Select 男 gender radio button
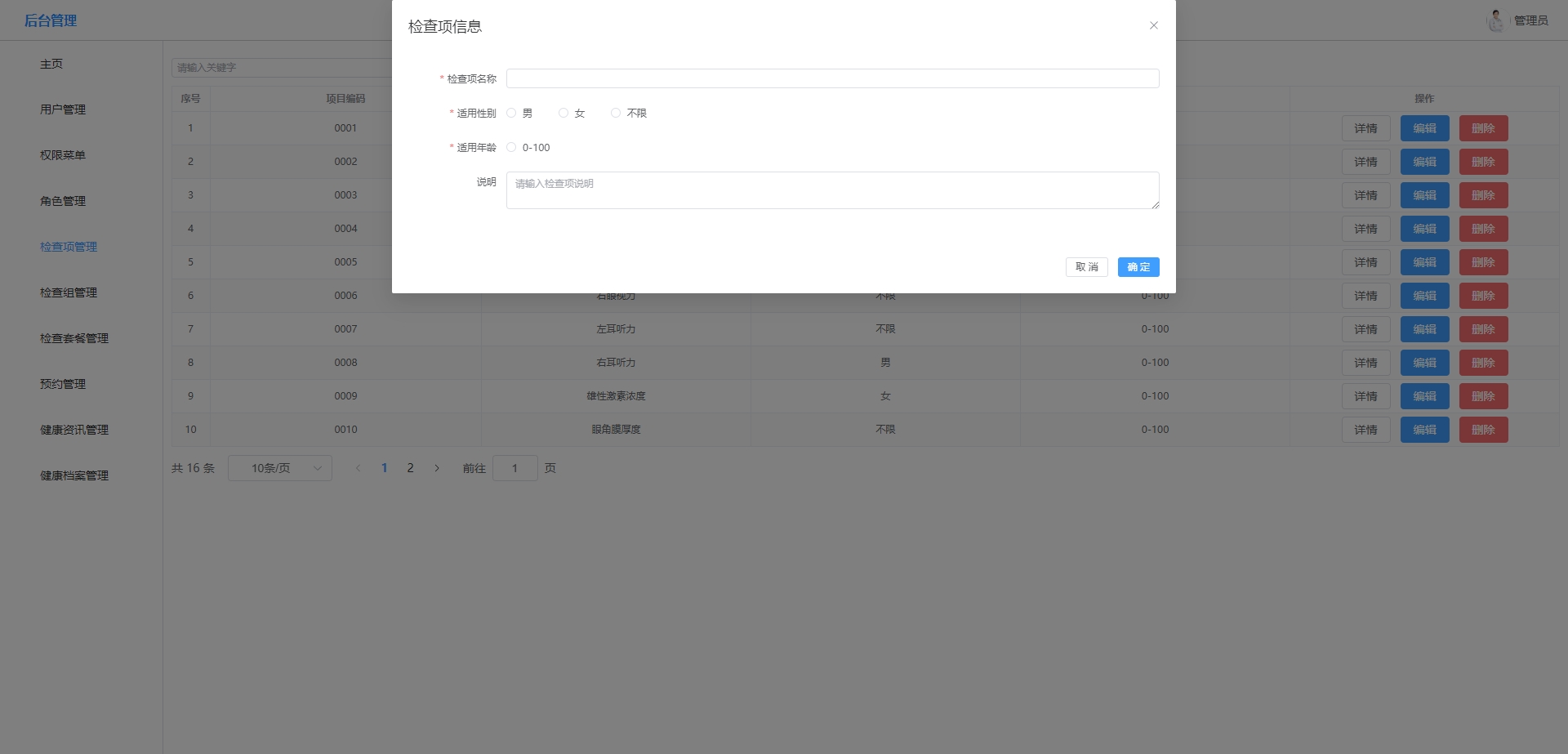 pos(512,114)
